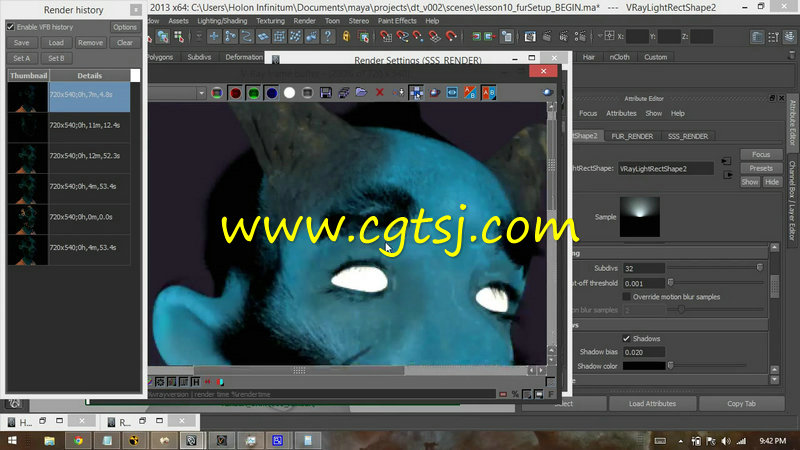
Task: Click the Cut-off threshold slider
Action: (x=716, y=283)
